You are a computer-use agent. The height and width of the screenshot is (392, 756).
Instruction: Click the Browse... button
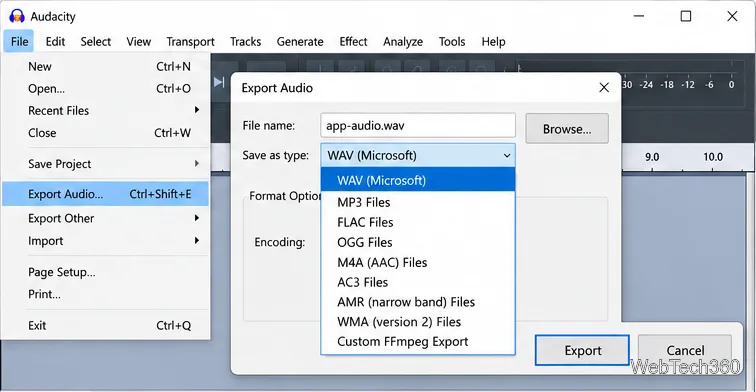[x=567, y=129]
